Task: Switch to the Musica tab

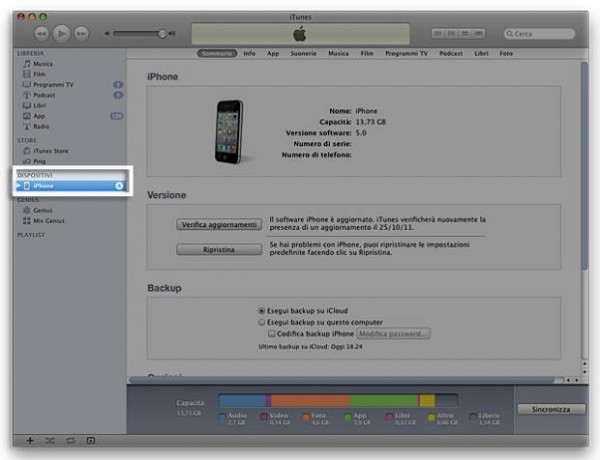Action: (x=338, y=53)
